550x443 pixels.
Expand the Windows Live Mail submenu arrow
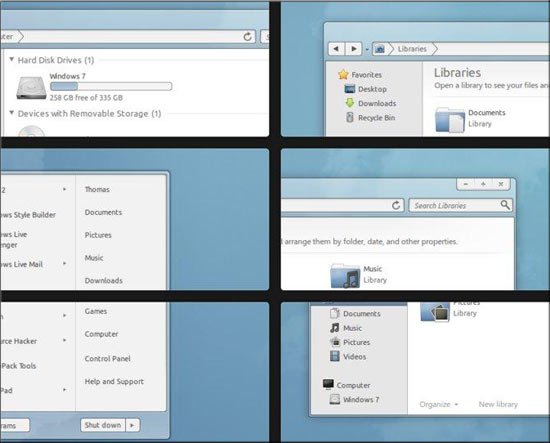(65, 263)
